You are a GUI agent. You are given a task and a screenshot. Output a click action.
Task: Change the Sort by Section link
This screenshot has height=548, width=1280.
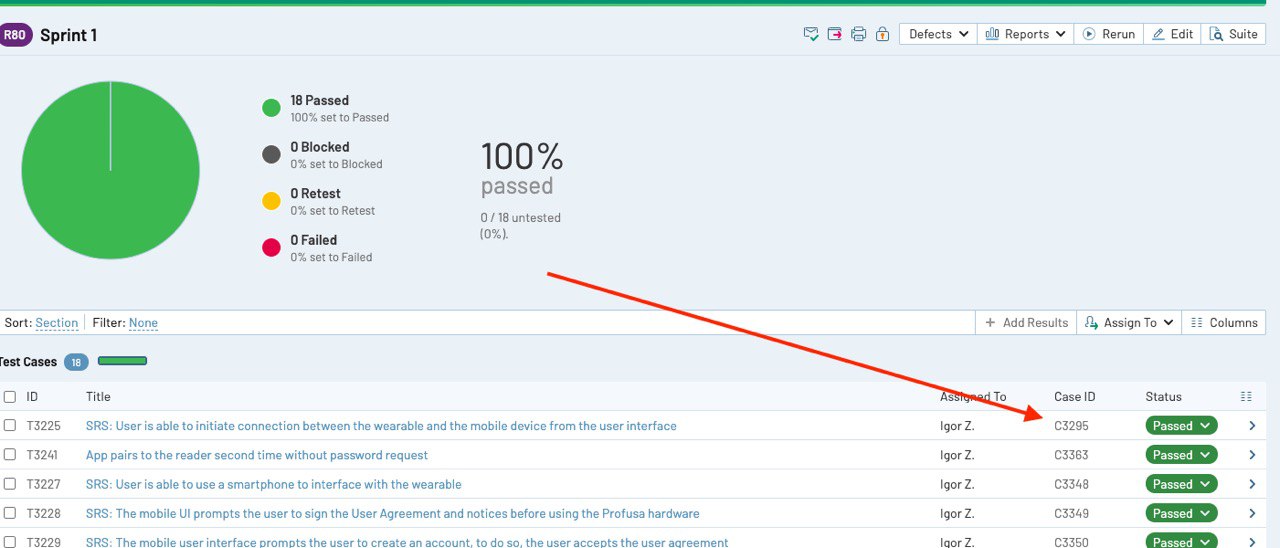tap(56, 323)
